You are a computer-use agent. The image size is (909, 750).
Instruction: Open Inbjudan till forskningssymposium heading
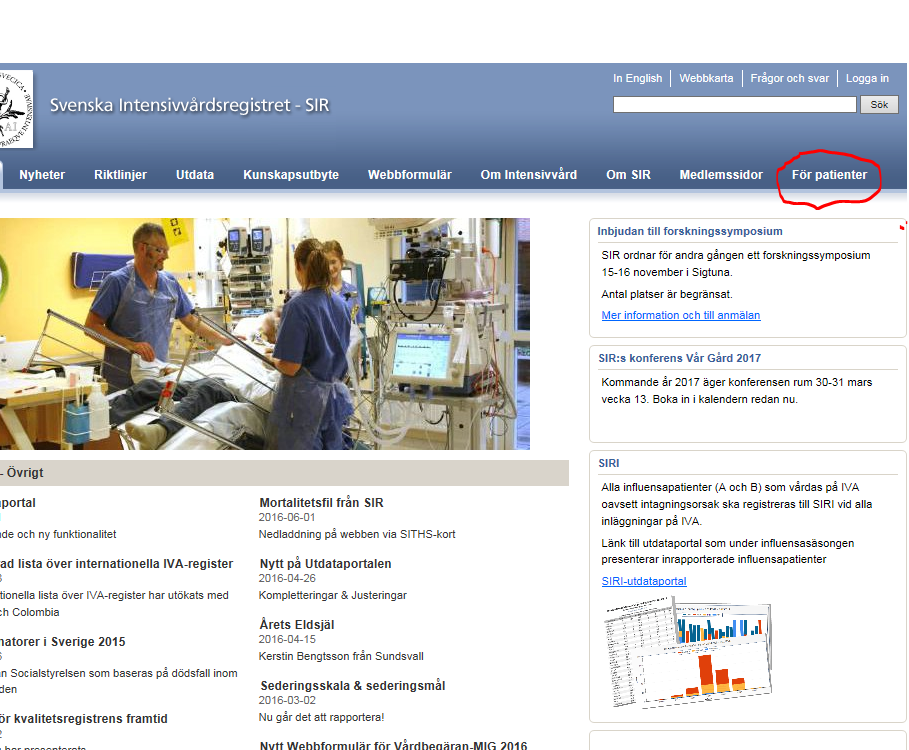690,231
